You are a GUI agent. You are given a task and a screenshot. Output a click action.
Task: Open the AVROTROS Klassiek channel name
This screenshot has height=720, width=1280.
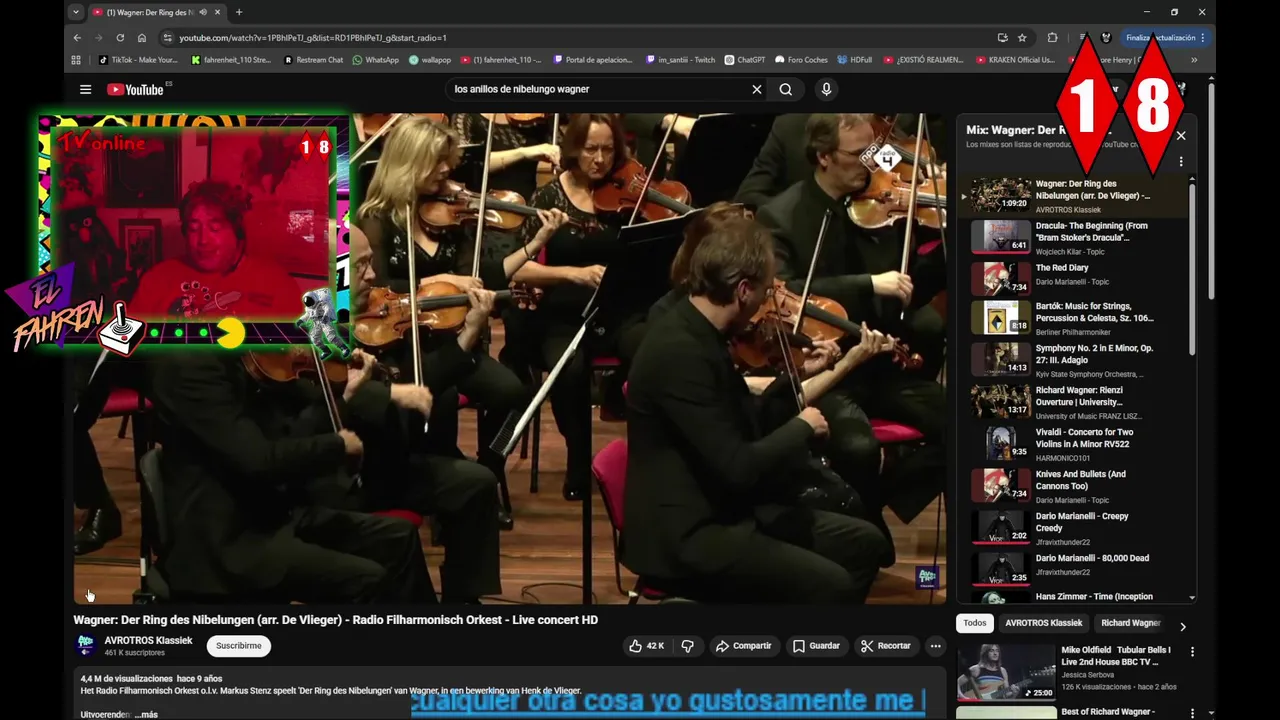(x=148, y=640)
